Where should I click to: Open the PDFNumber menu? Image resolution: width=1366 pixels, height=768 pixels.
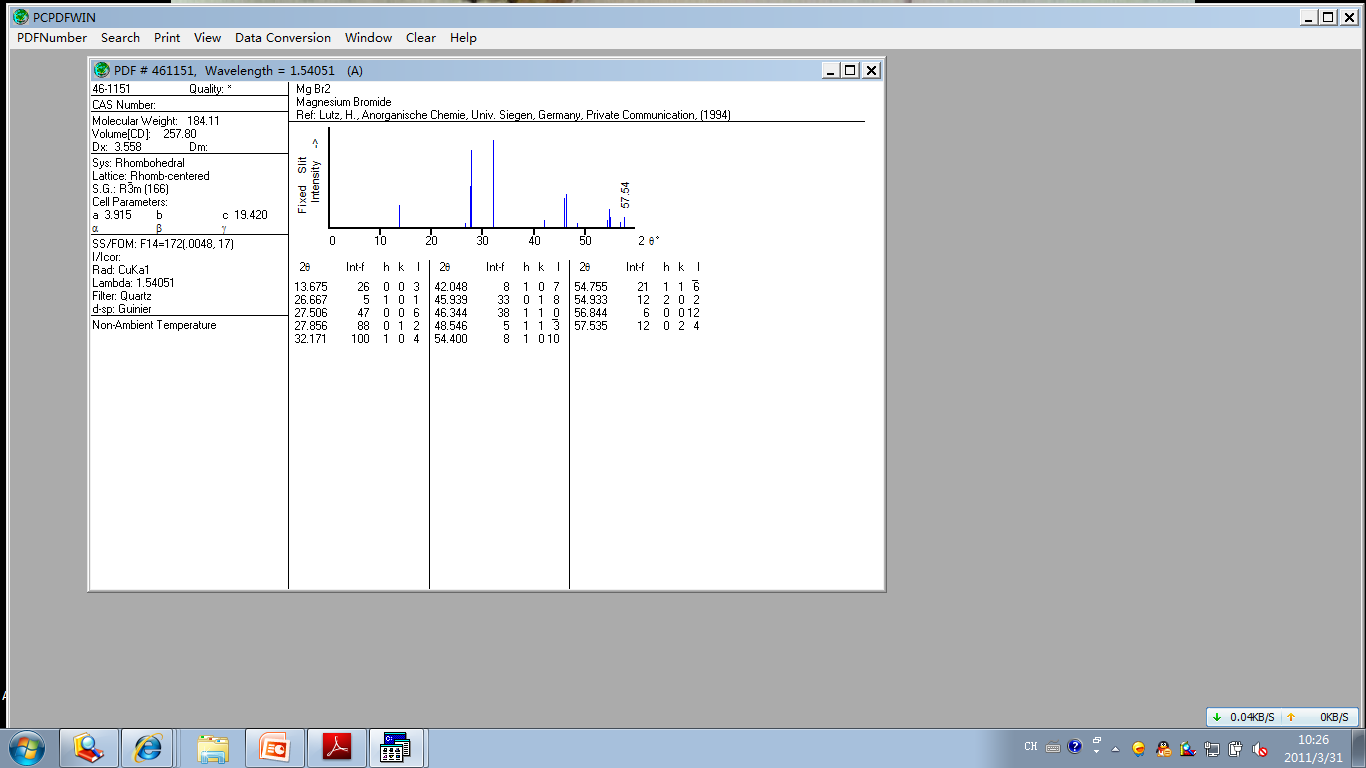click(x=52, y=38)
